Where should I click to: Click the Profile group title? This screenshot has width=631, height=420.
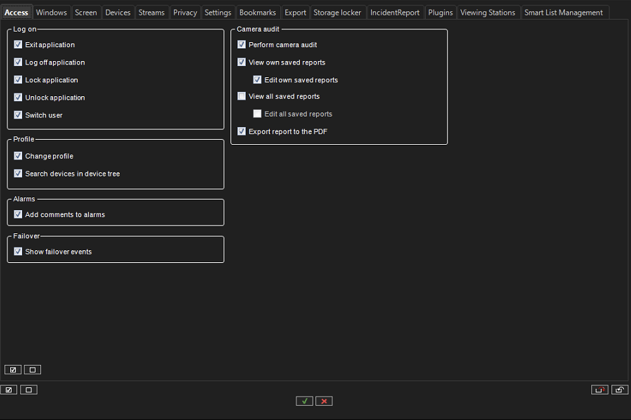coord(24,139)
